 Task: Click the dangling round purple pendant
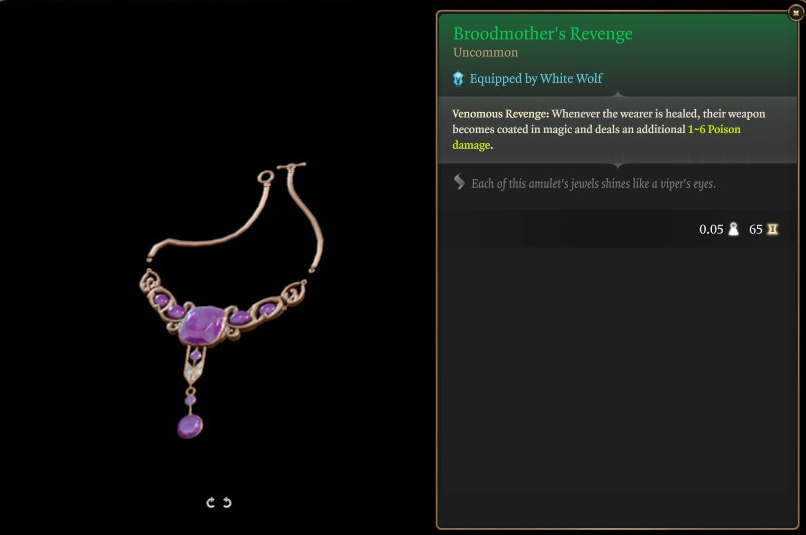click(x=190, y=427)
